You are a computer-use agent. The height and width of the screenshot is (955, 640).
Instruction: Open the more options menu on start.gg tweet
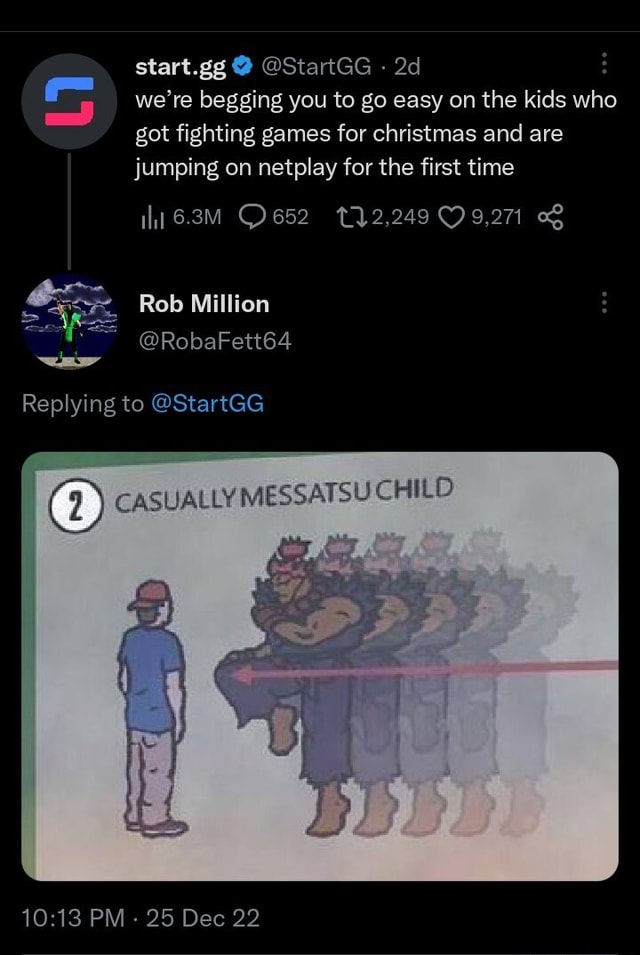pyautogui.click(x=604, y=66)
